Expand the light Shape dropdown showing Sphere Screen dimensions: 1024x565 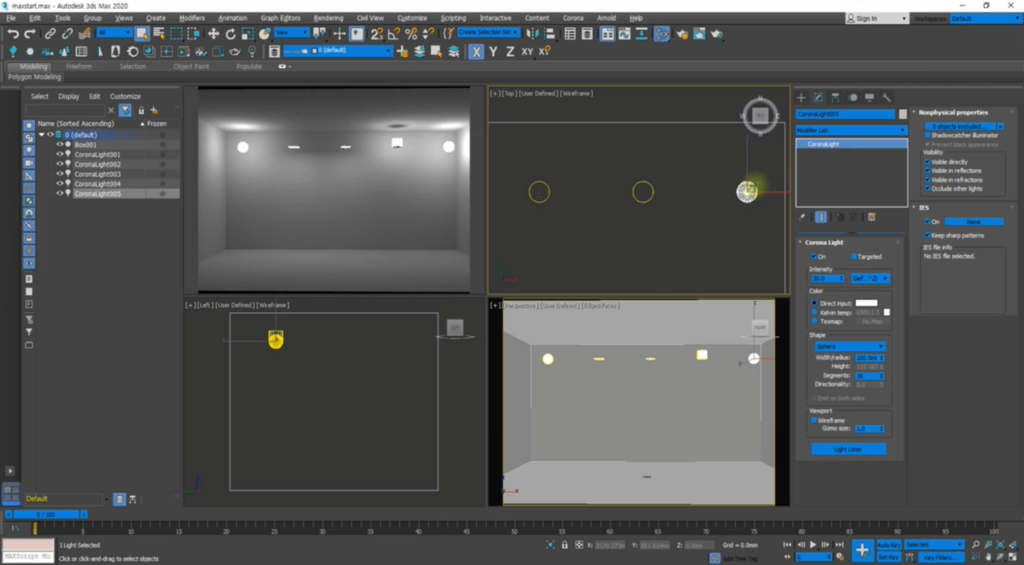point(850,346)
